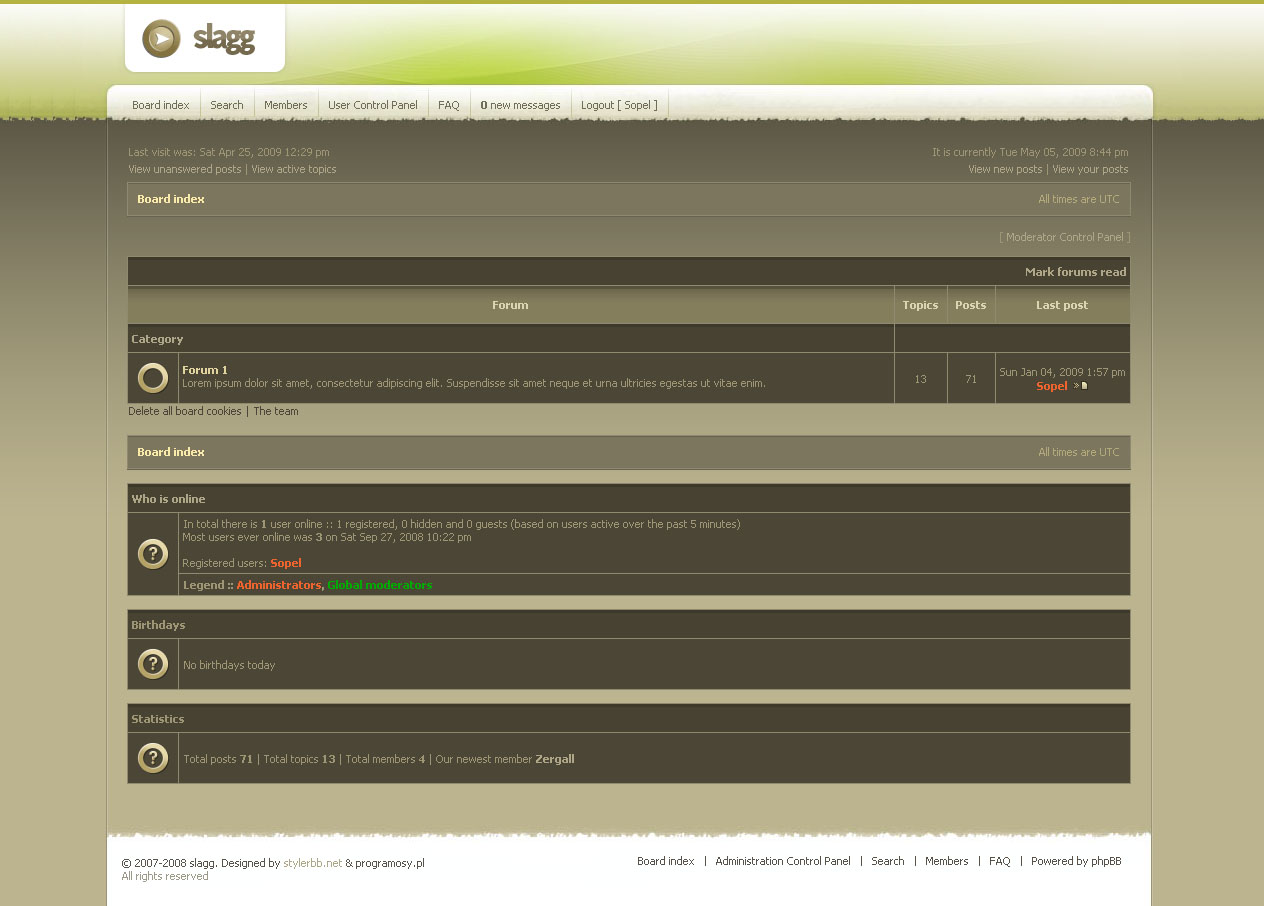This screenshot has width=1264, height=906.
Task: Click 'All rights reserved' footer text
Action: point(165,876)
